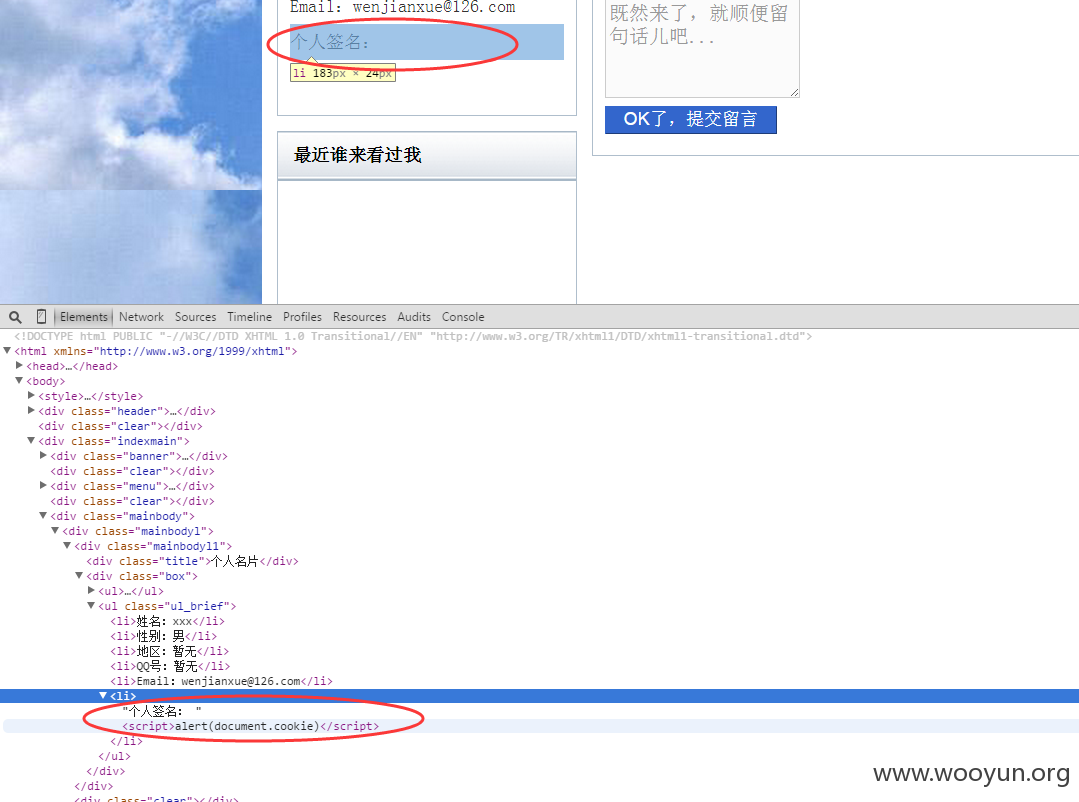Open the Audits tab
This screenshot has width=1079, height=802.
pyautogui.click(x=414, y=317)
